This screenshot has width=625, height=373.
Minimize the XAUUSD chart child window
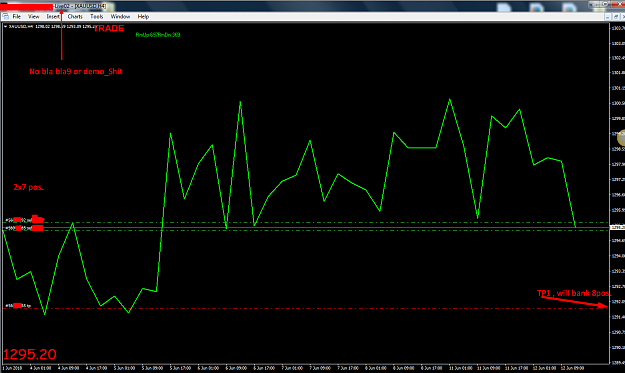608,17
